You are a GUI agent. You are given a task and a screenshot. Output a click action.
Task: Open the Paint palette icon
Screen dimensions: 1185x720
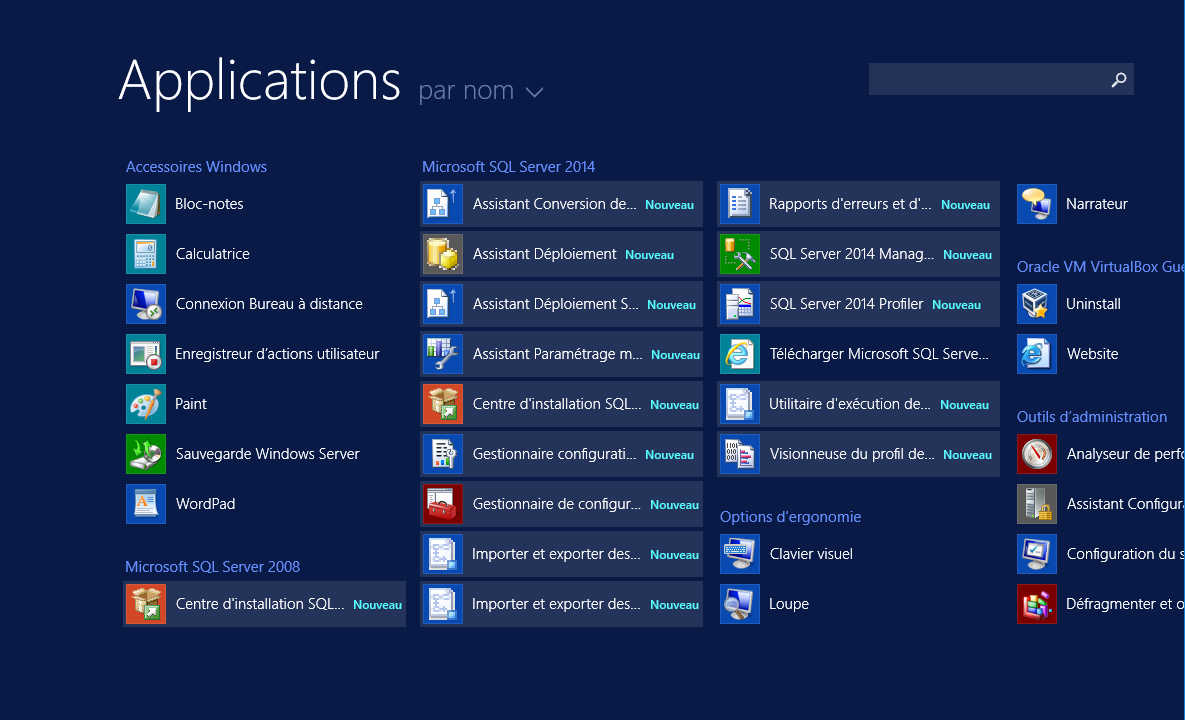click(x=146, y=404)
